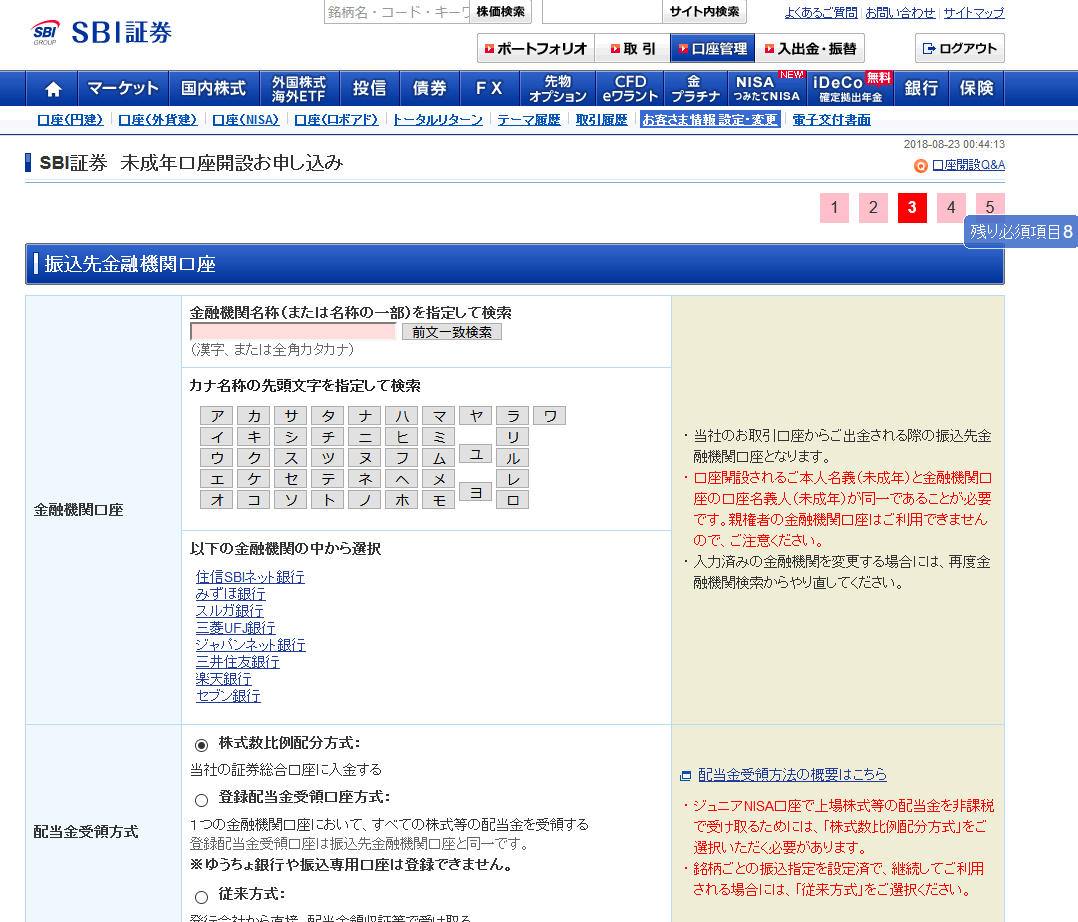Open the マーケット menu

pyautogui.click(x=123, y=89)
